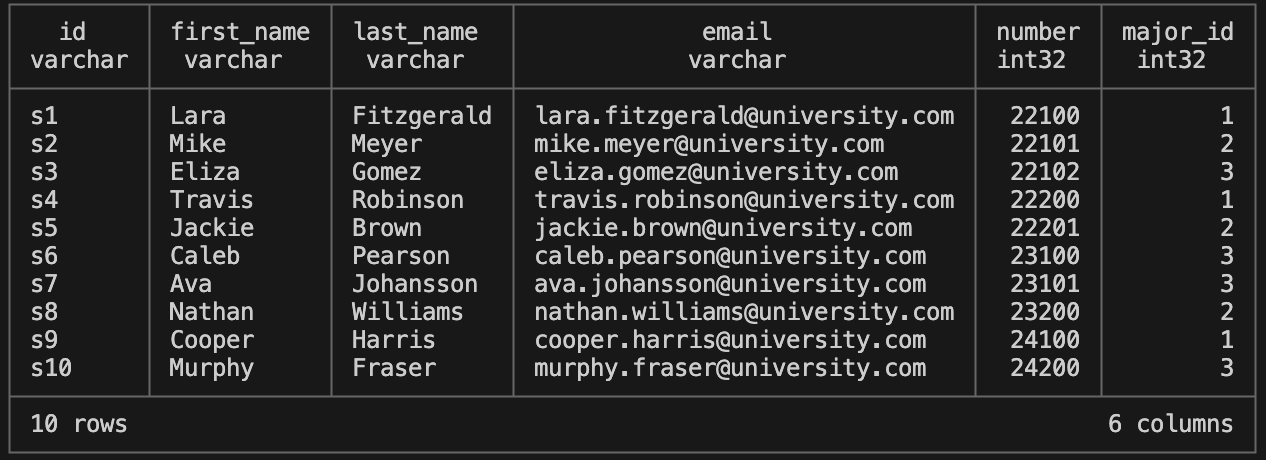The image size is (1266, 460).
Task: Click the number value 22201
Action: tap(1045, 228)
